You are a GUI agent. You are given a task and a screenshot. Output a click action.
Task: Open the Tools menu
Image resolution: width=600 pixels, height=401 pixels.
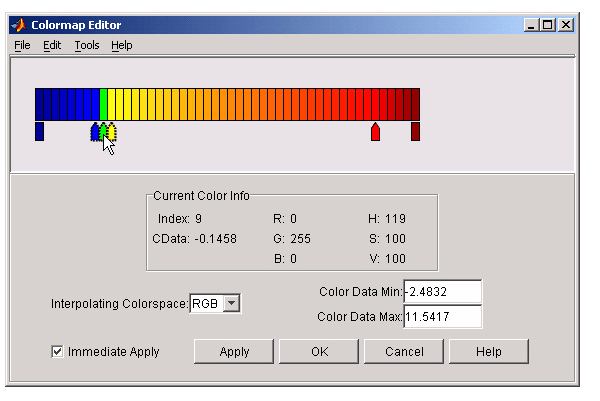pos(87,45)
